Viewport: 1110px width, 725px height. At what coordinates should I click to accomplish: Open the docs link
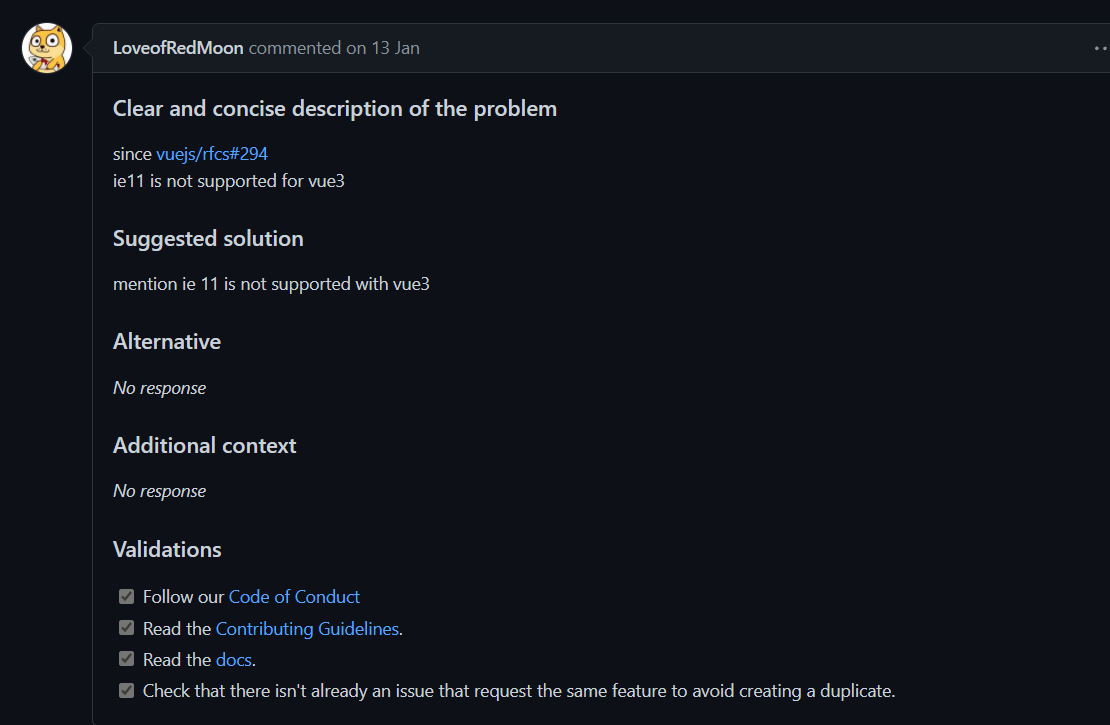(233, 659)
